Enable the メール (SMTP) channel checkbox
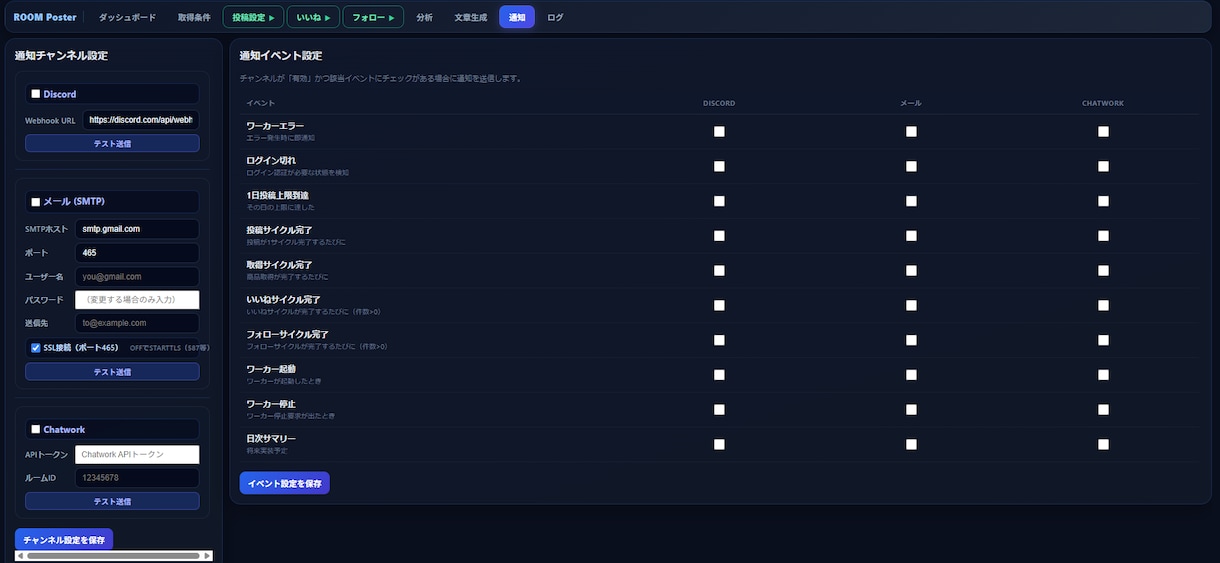This screenshot has height=563, width=1220. (x=36, y=202)
